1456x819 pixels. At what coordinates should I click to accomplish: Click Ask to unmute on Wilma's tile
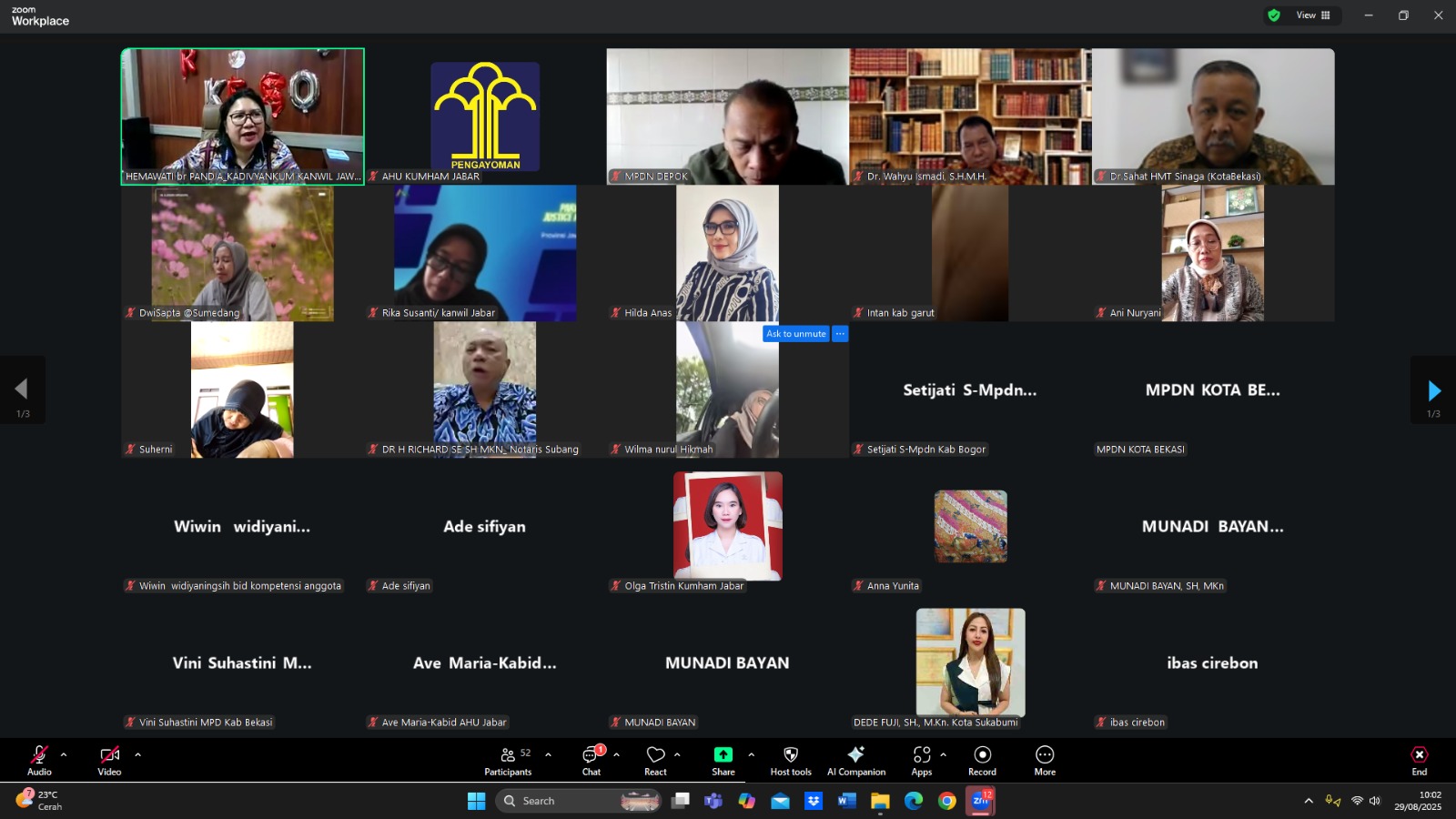[x=795, y=334]
